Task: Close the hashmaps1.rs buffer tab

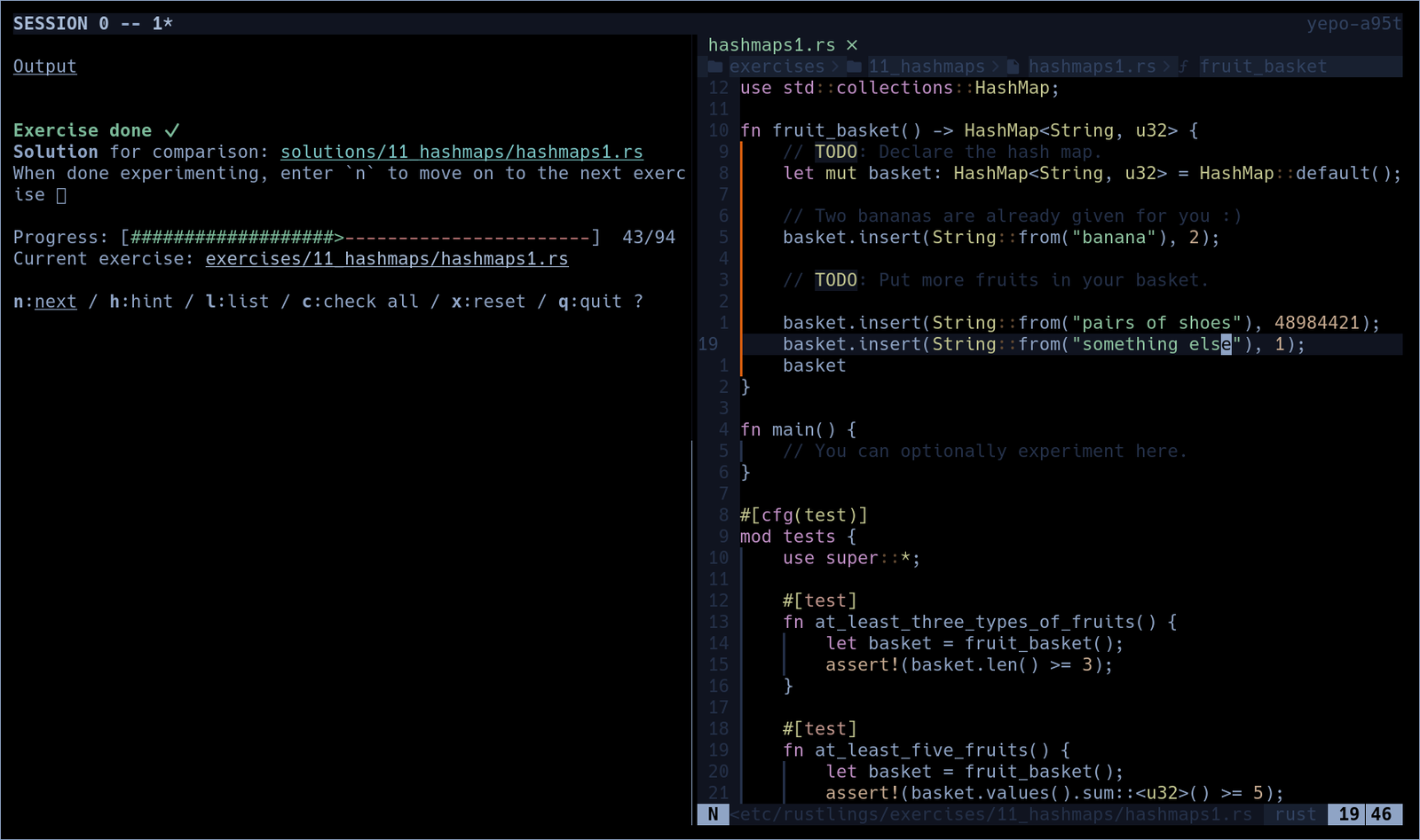Action: pyautogui.click(x=852, y=45)
